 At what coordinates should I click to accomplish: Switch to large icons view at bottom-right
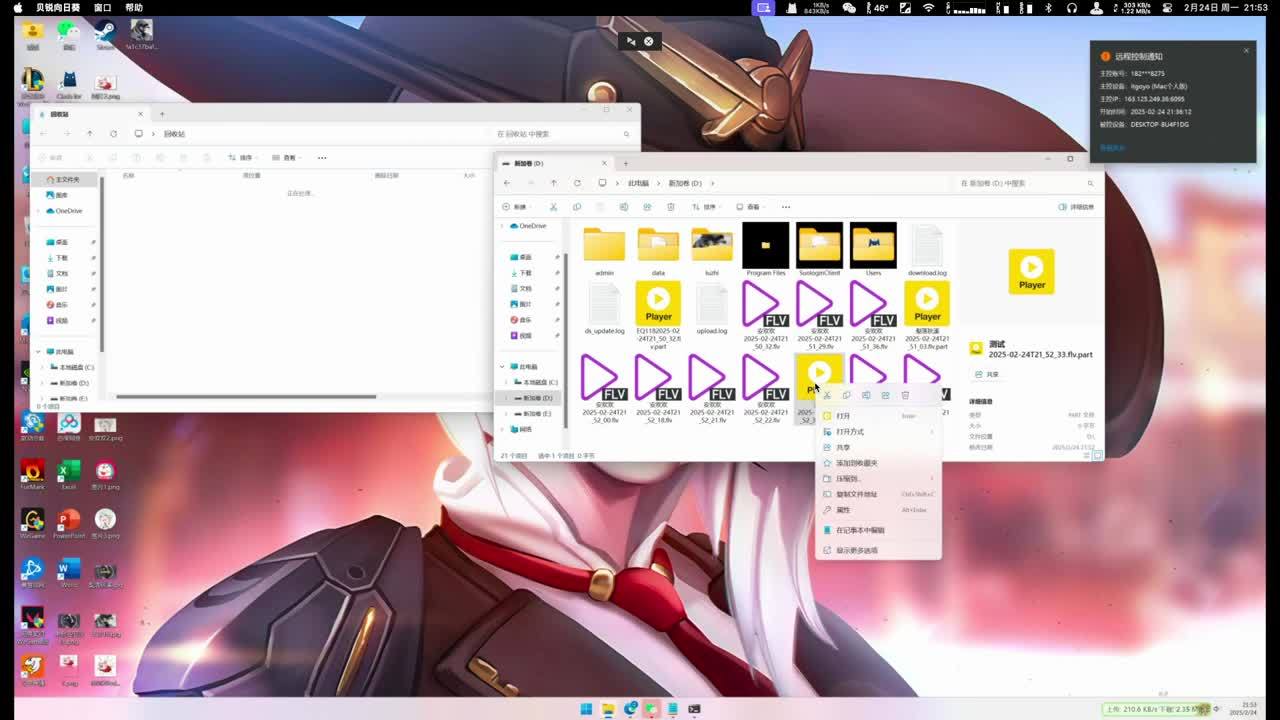(1097, 455)
